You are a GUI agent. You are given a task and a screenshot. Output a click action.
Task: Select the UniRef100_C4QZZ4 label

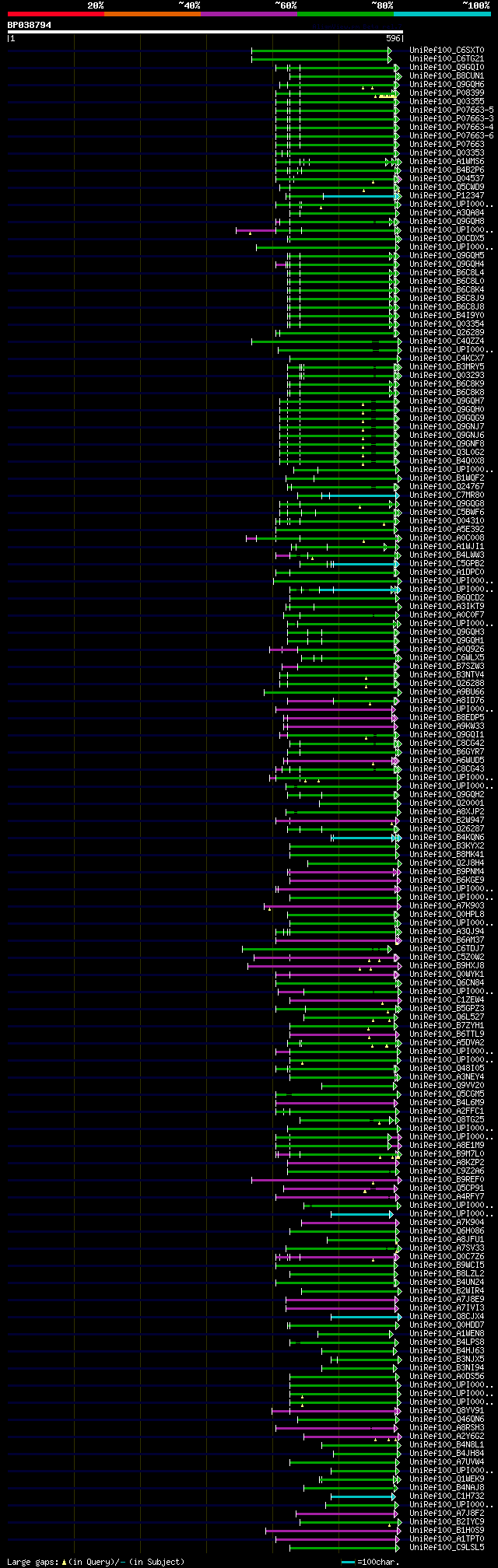click(x=447, y=341)
